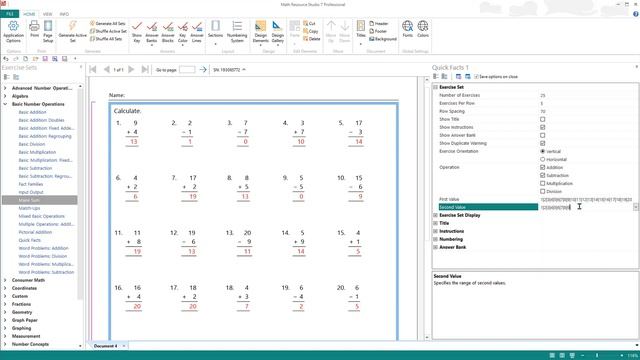This screenshot has width=640, height=360.
Task: Toggle the Show Answer Bank checkbox
Action: [x=542, y=135]
